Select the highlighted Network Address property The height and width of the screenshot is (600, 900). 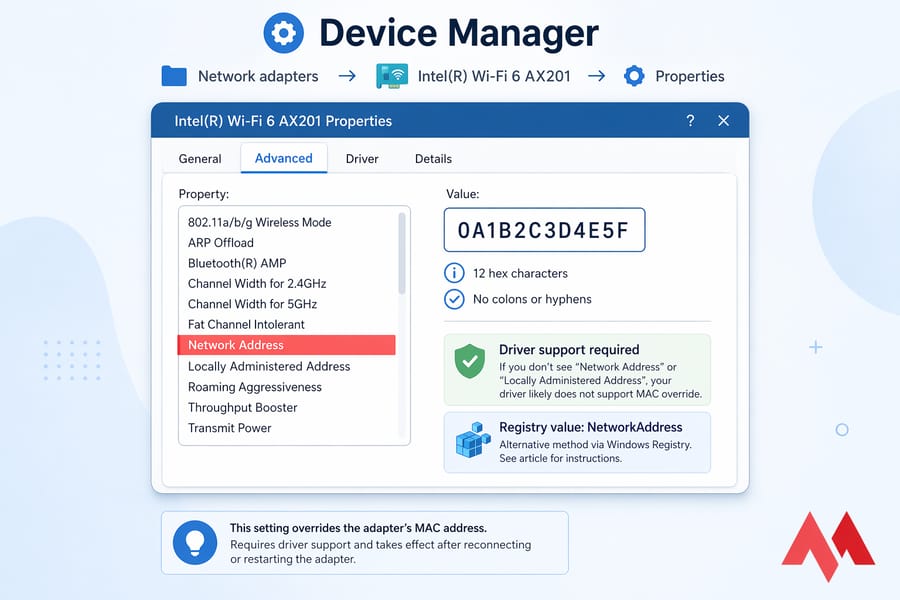coord(287,345)
